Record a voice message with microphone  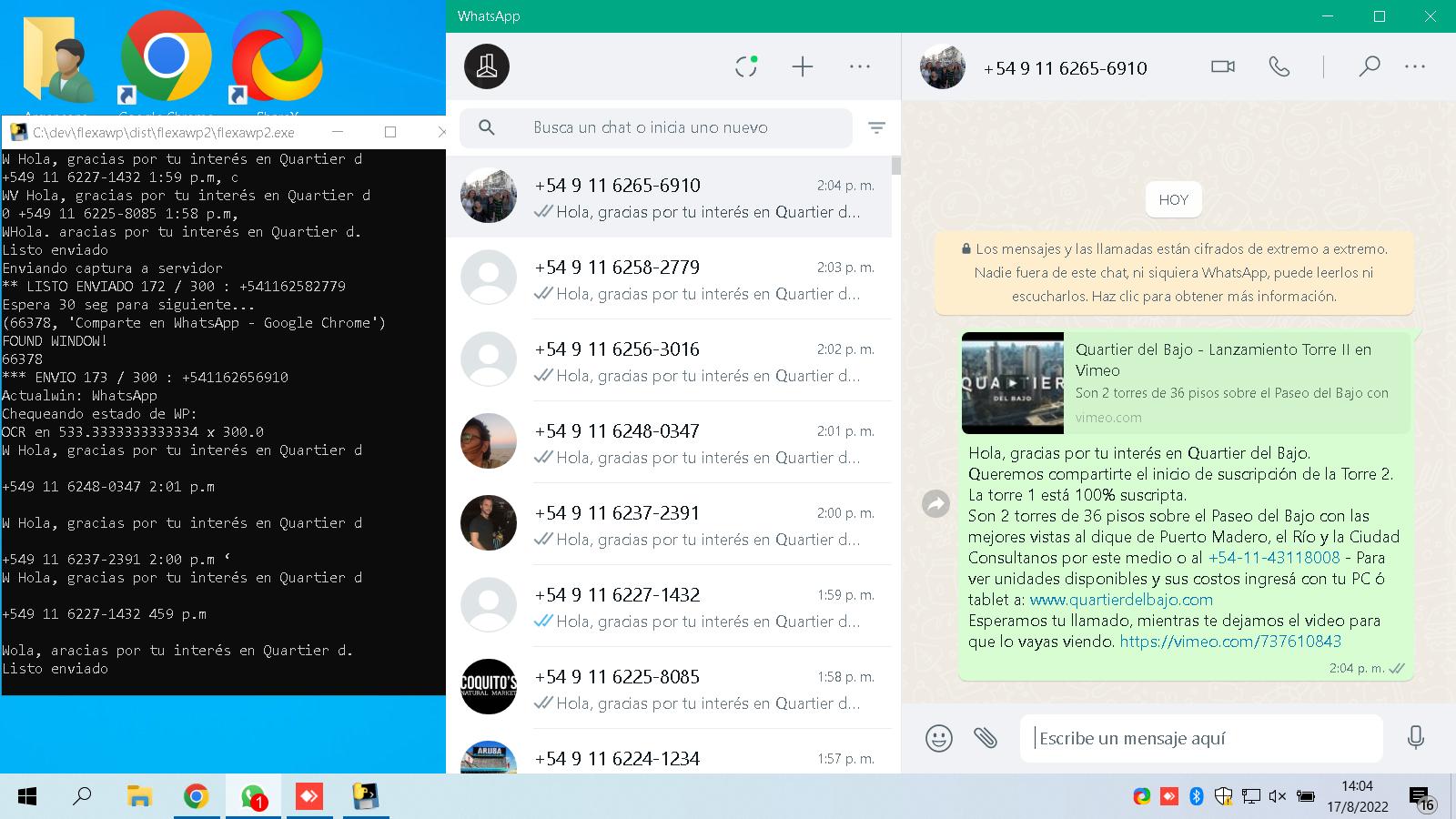pyautogui.click(x=1415, y=737)
